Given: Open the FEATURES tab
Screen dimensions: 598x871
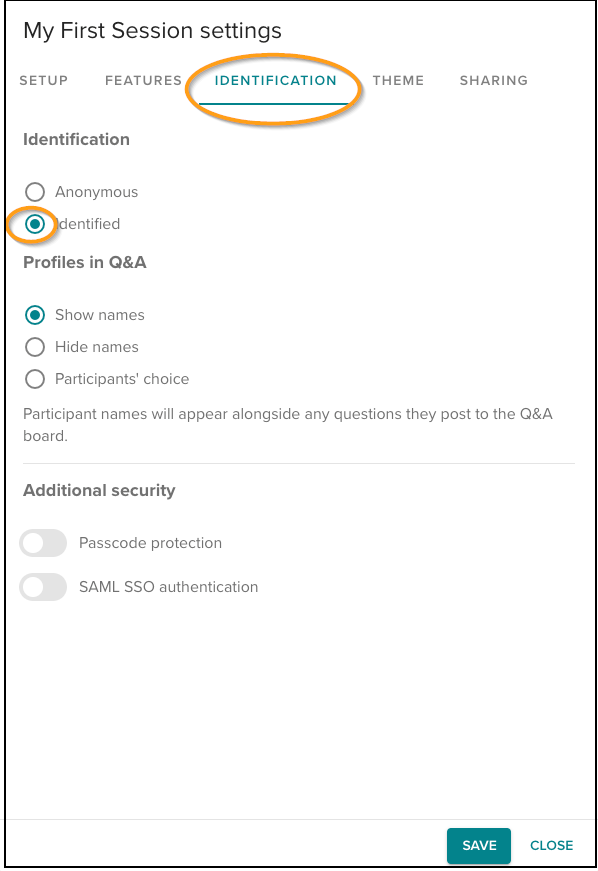Looking at the screenshot, I should [x=142, y=80].
